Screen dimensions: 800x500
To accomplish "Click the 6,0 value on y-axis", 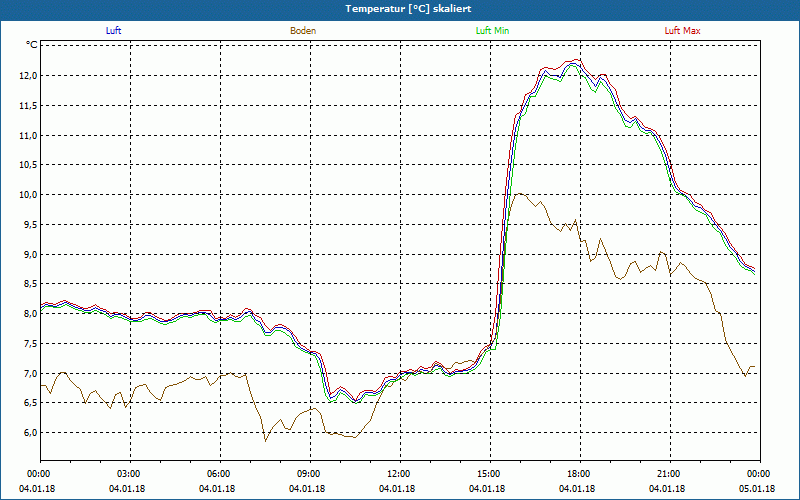I will 30,432.
